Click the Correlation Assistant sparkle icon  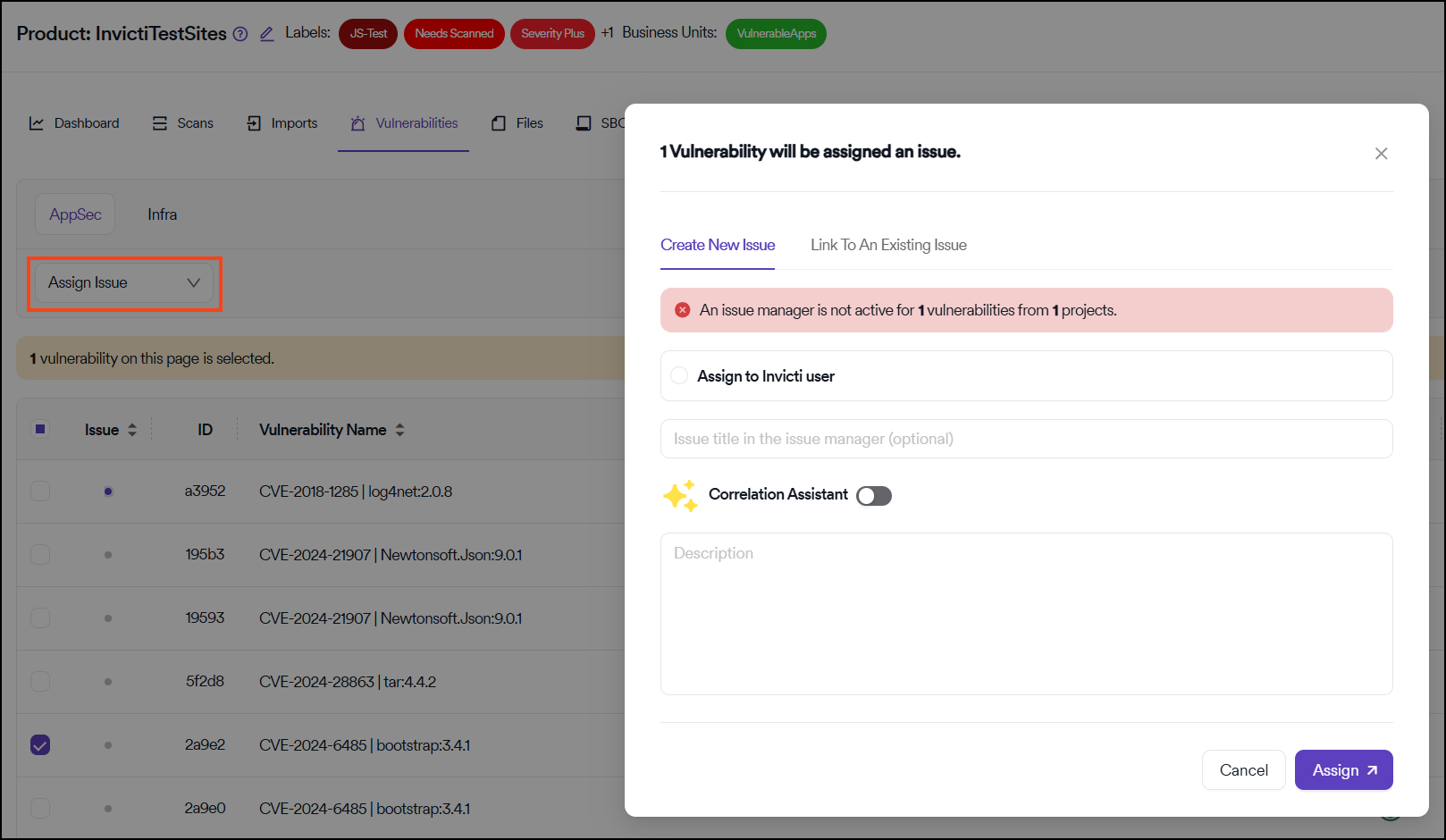680,496
